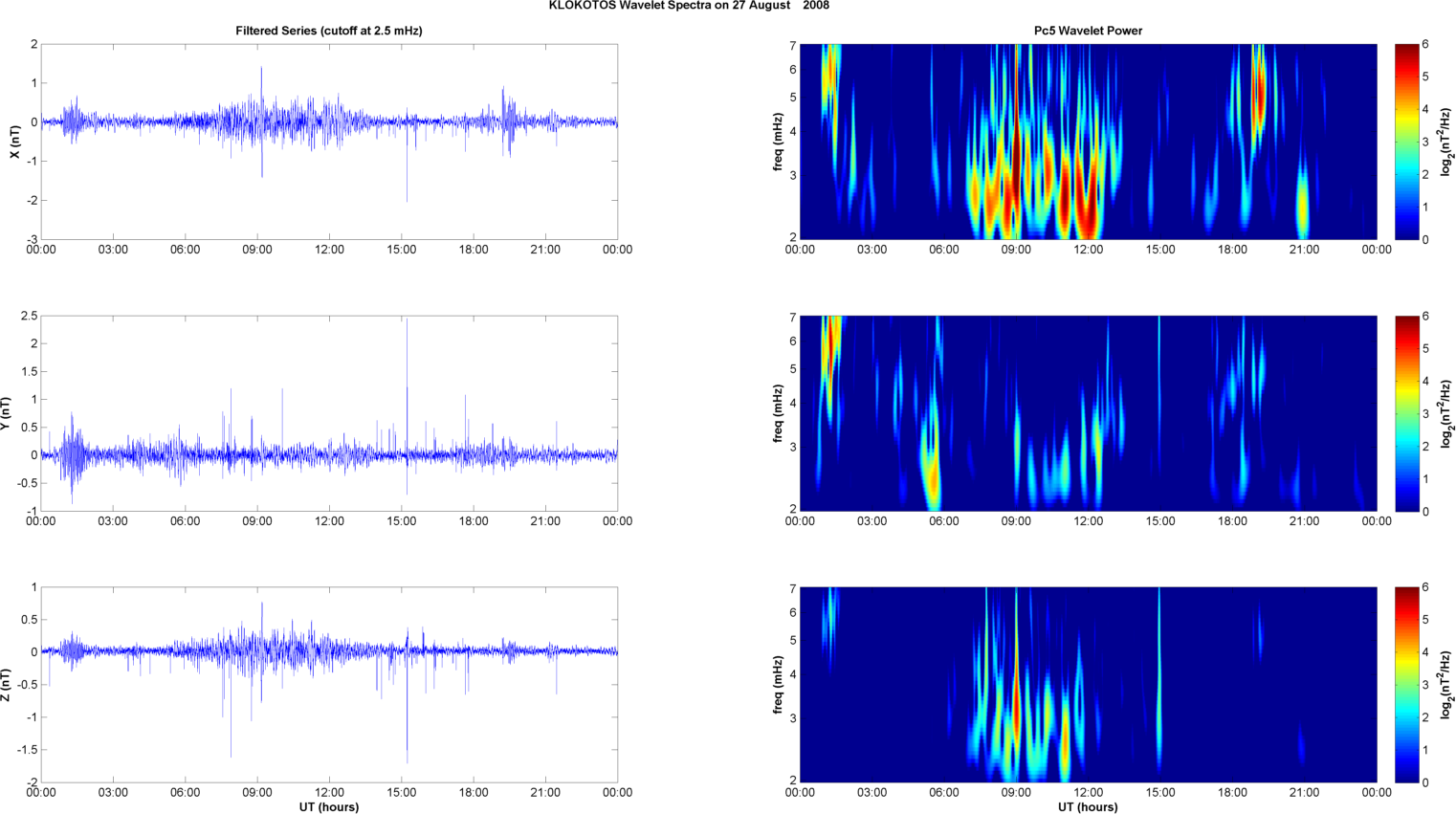This screenshot has height=814, width=1456.
Task: Select the 'Z (nT)' axis label
Action: (6, 685)
